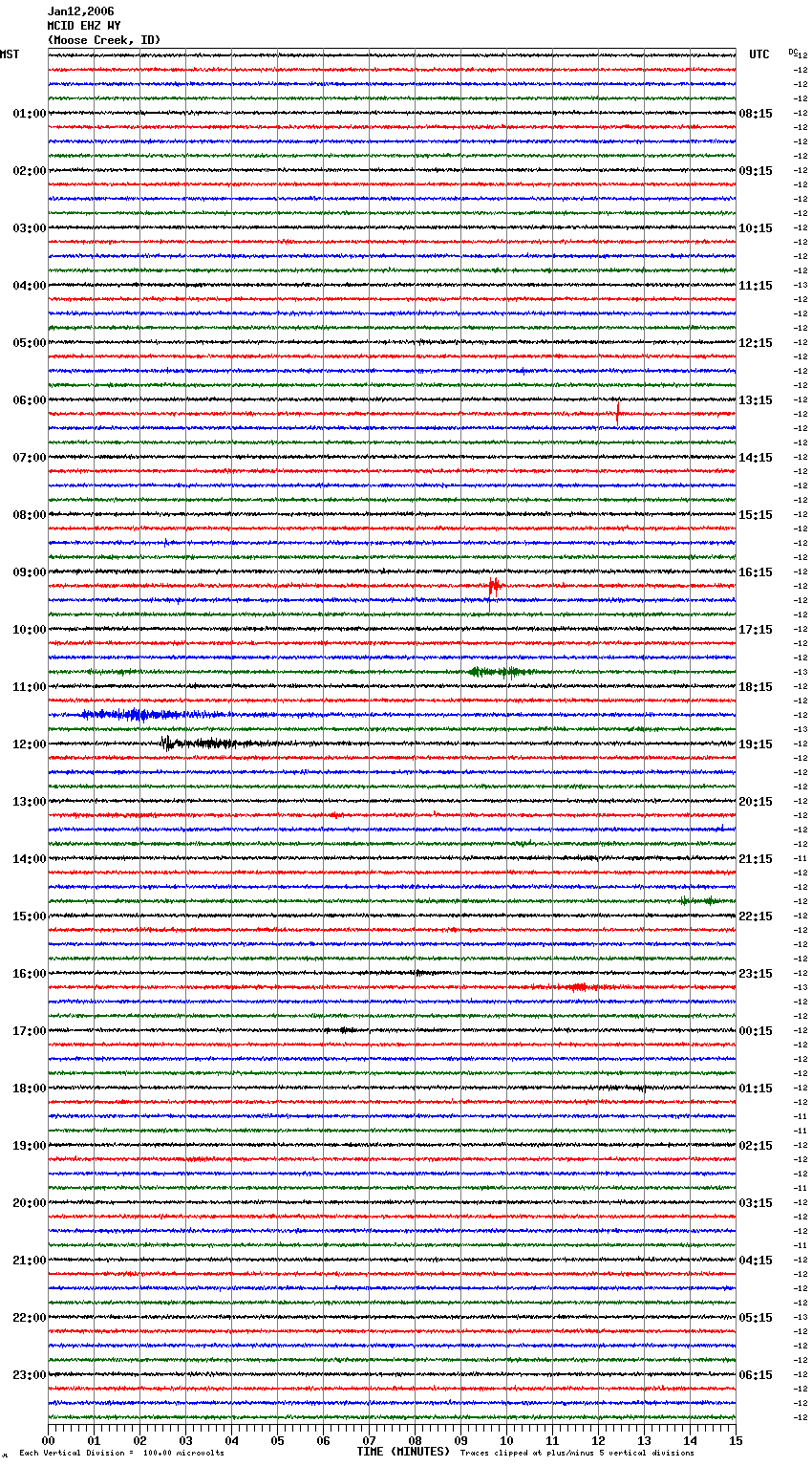Select the 13:15 UTC time label

(756, 400)
